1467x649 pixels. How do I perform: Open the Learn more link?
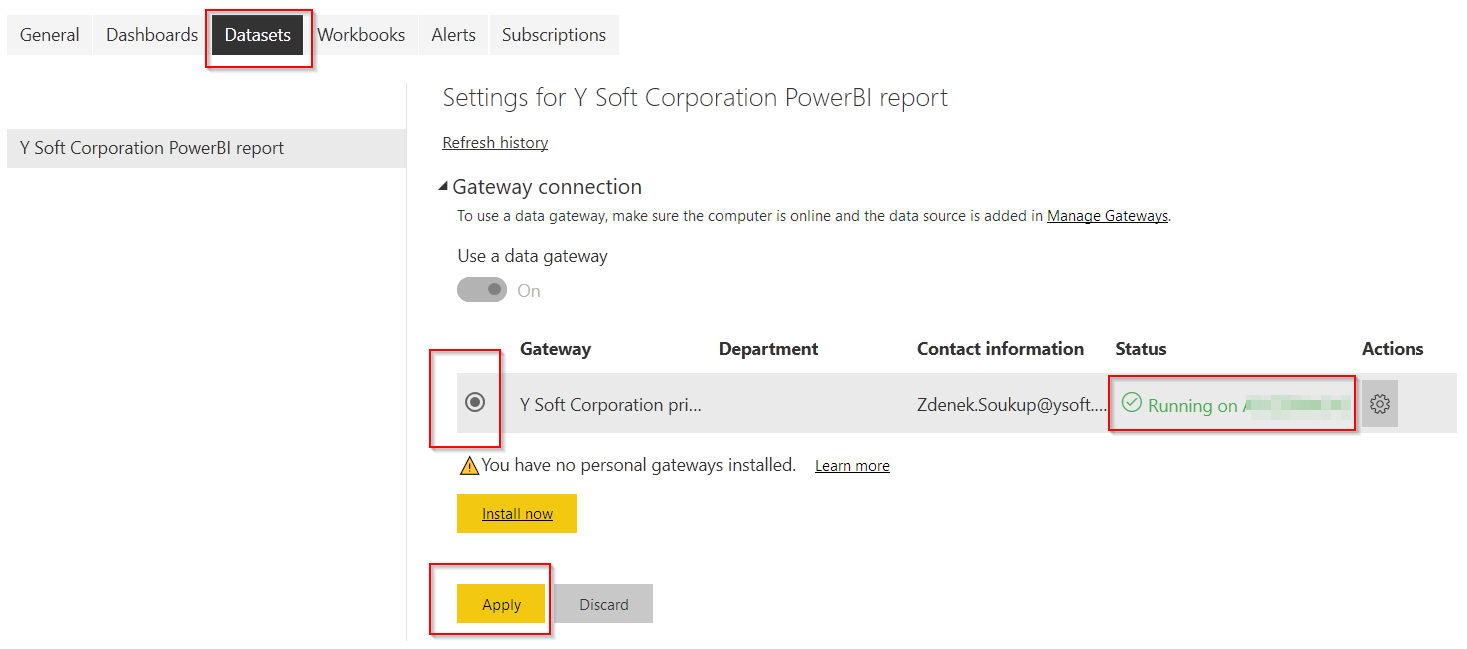point(852,466)
